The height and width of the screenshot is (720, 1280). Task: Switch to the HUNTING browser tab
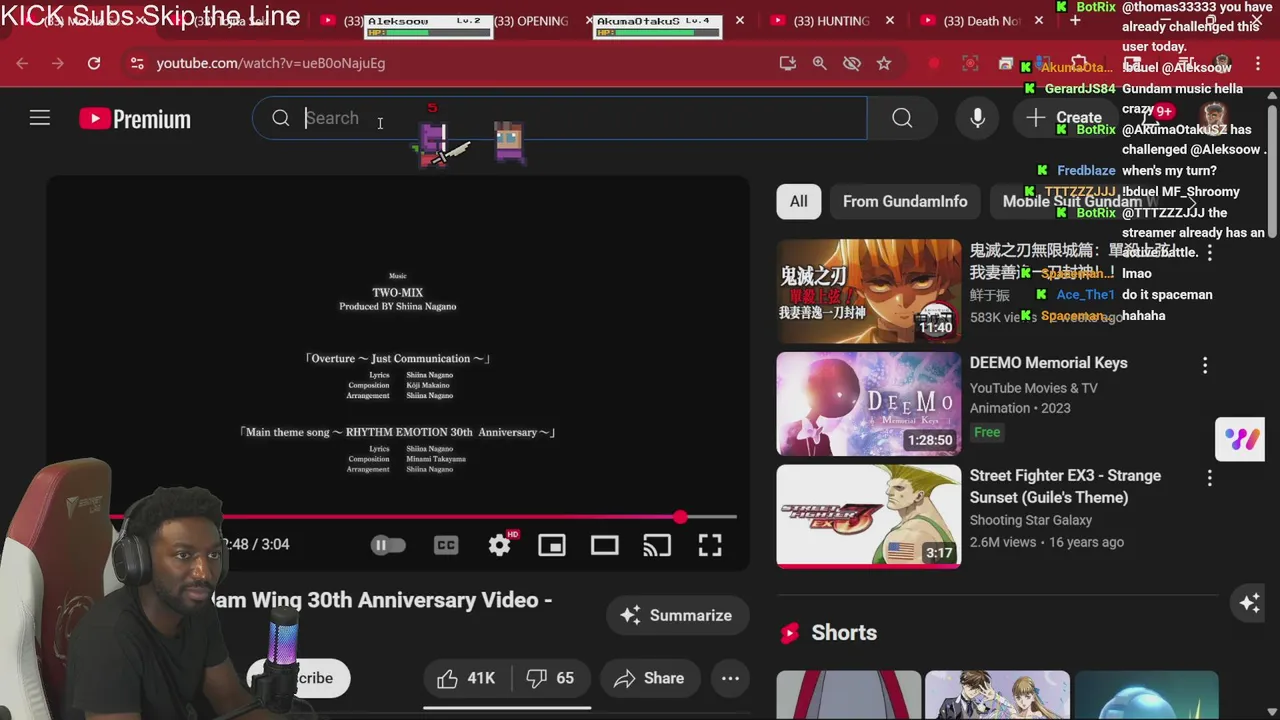[830, 21]
